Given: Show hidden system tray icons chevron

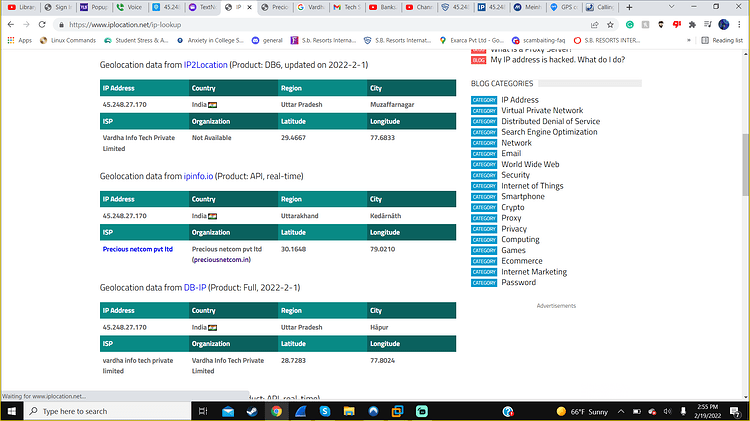Looking at the screenshot, I should (x=621, y=411).
